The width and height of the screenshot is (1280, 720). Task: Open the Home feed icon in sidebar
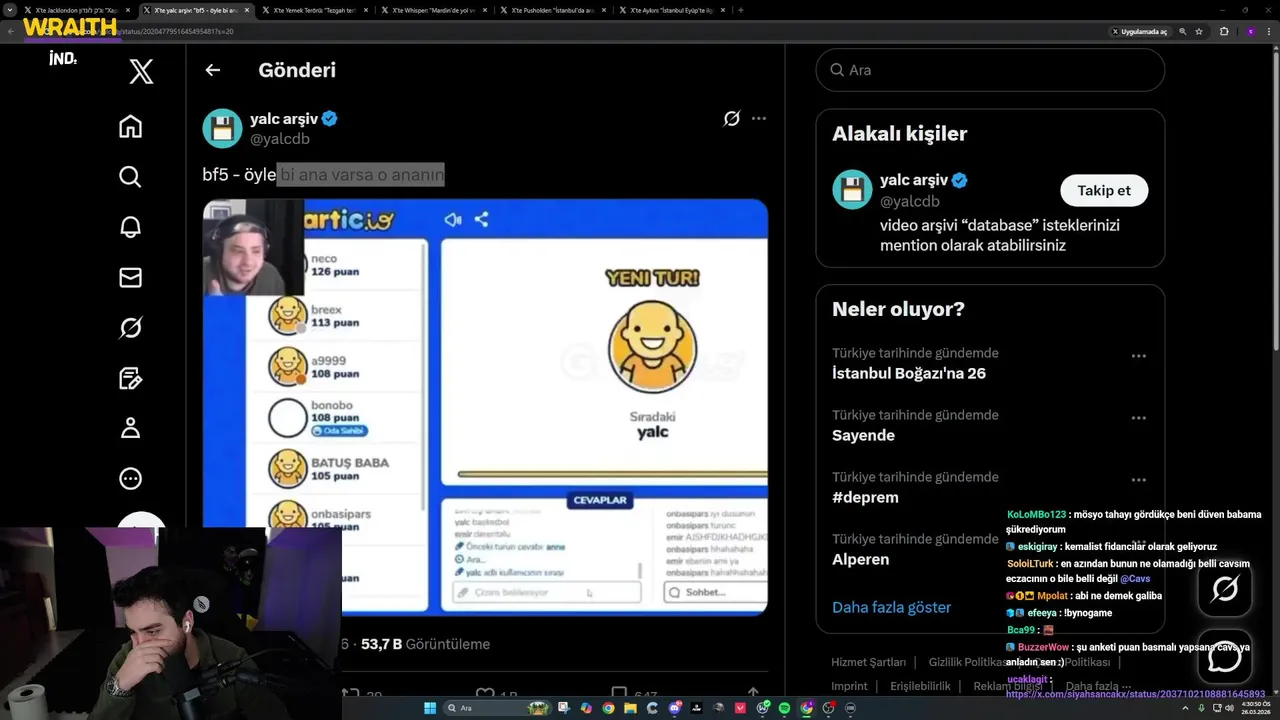pyautogui.click(x=130, y=127)
